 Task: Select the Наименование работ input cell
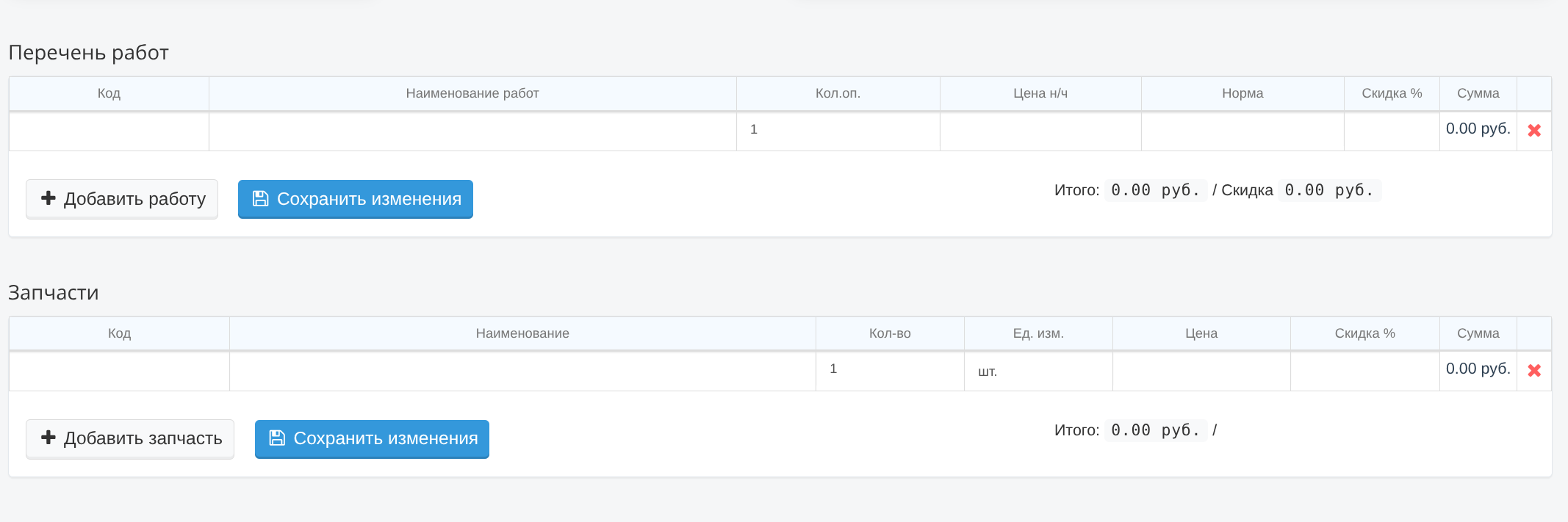click(x=472, y=131)
